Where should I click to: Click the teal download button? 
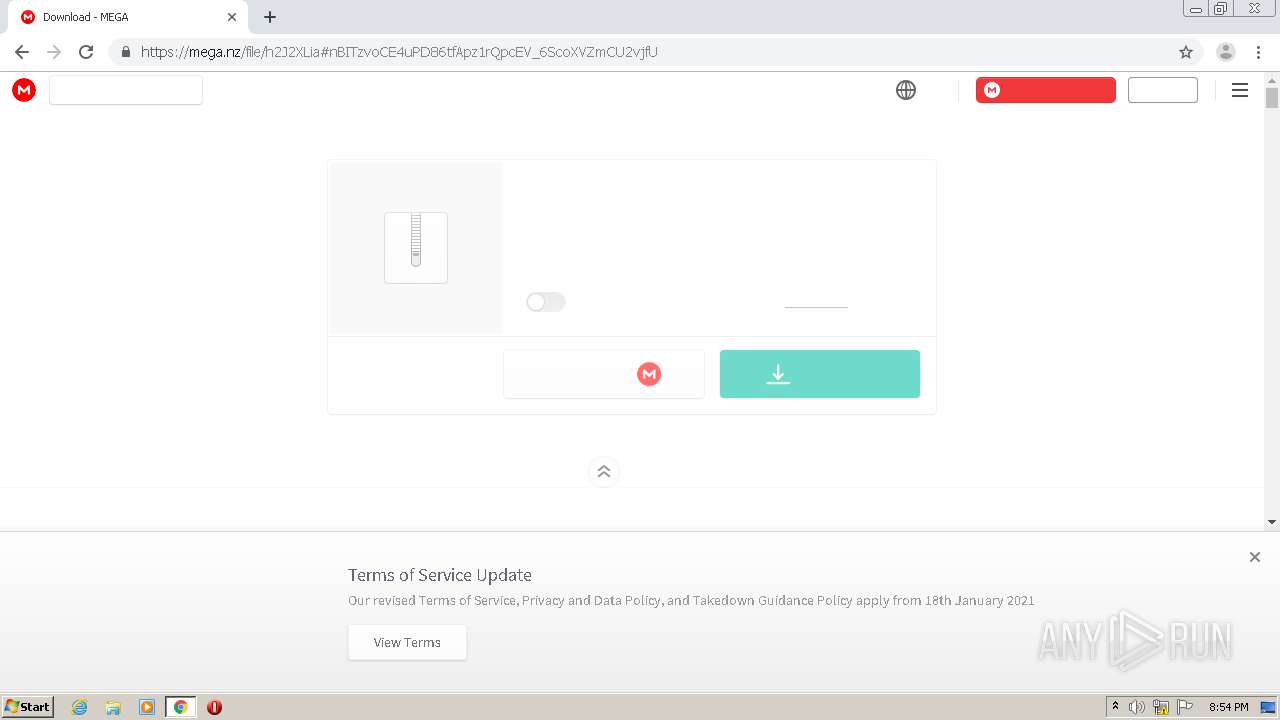(820, 374)
